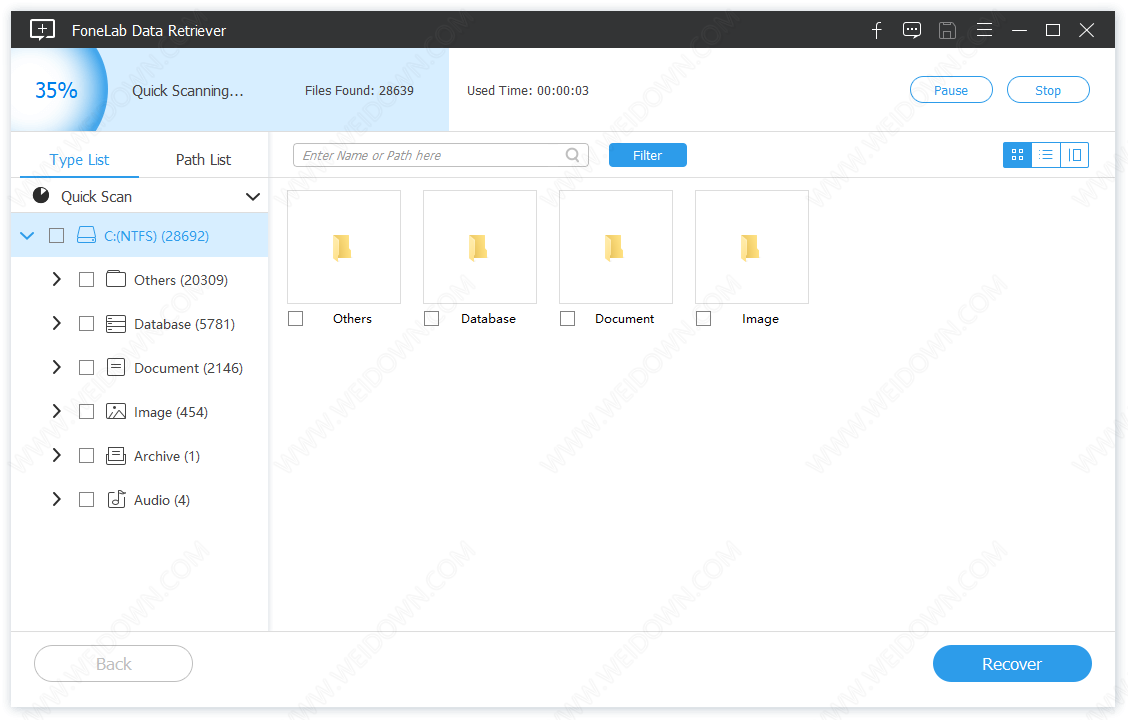Open the feedback chat bubble icon
Screen dimensions: 1128x720
911,30
